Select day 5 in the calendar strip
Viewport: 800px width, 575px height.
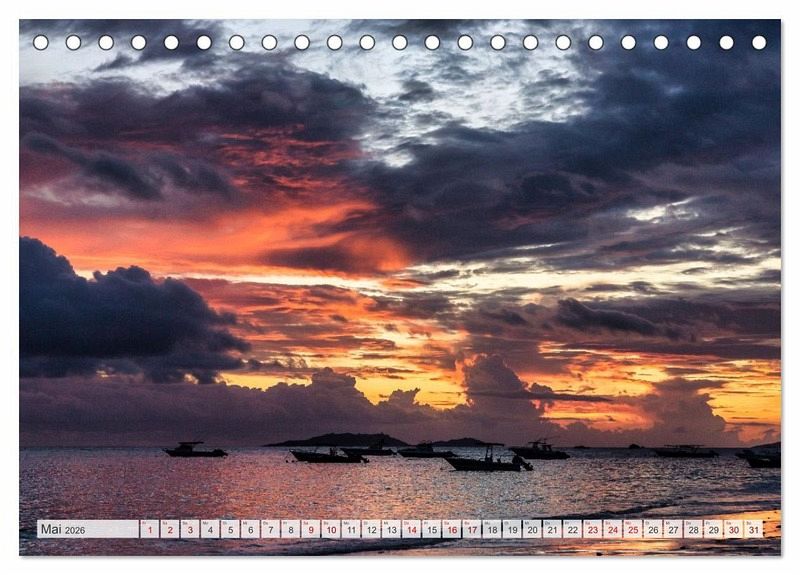point(230,530)
